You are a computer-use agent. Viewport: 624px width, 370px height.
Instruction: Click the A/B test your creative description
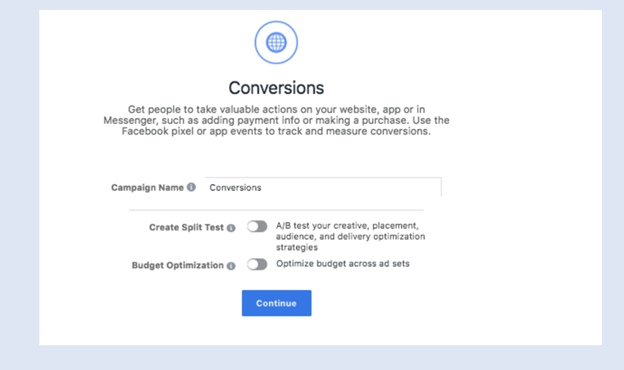coord(351,236)
